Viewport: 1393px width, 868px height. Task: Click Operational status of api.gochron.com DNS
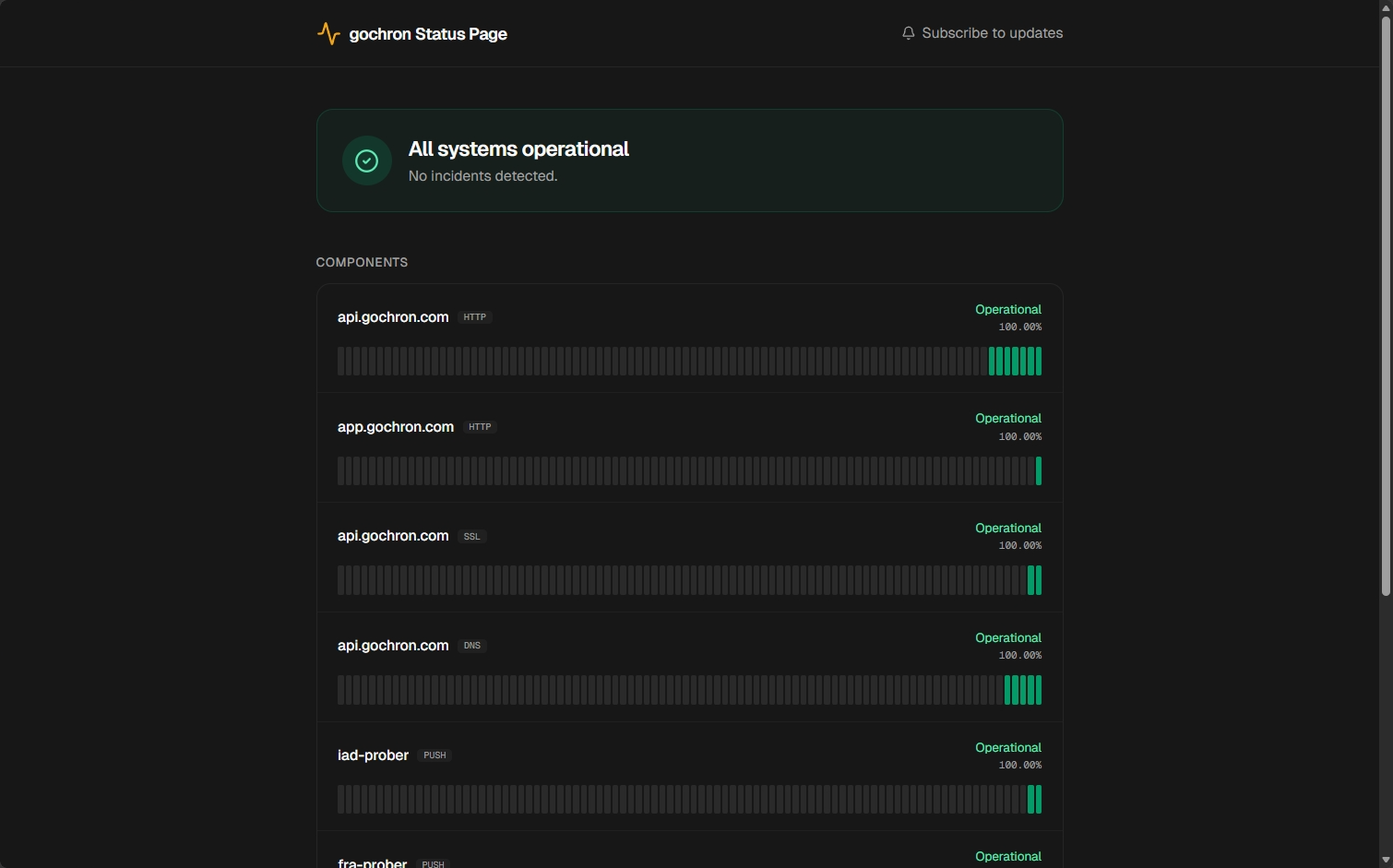(1008, 638)
